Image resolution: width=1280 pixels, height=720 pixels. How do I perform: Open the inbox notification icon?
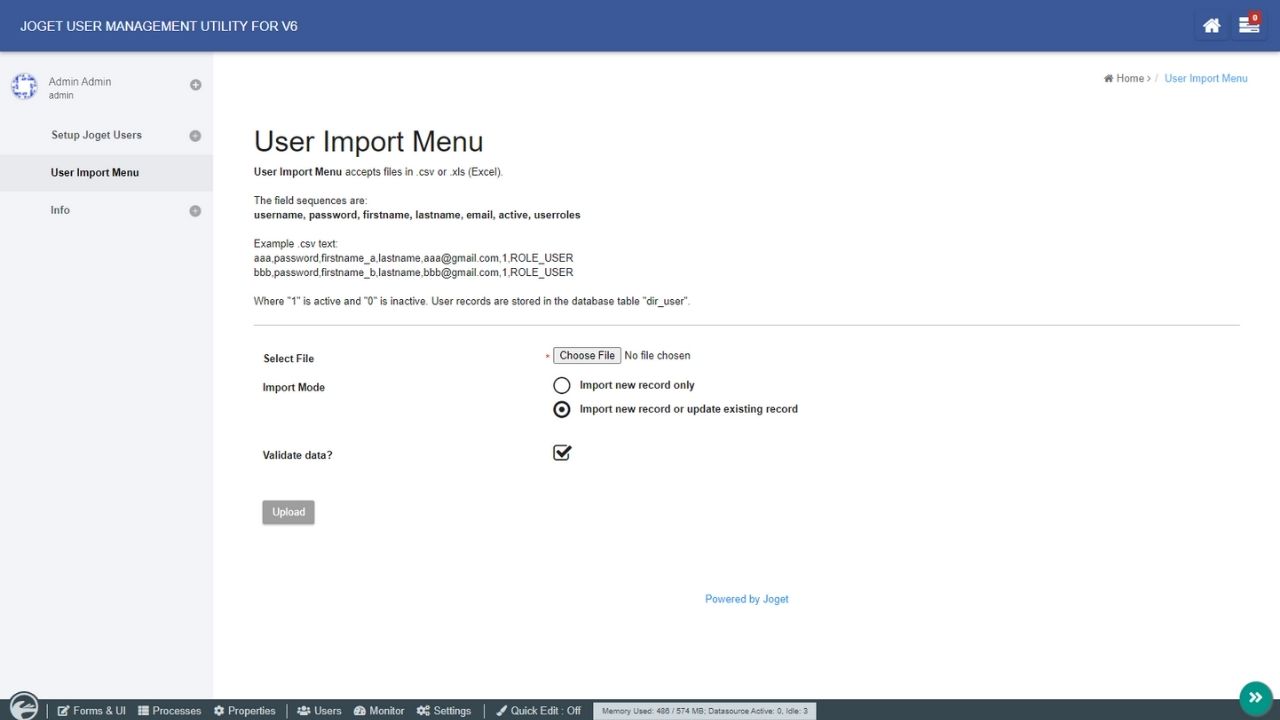pyautogui.click(x=1248, y=26)
